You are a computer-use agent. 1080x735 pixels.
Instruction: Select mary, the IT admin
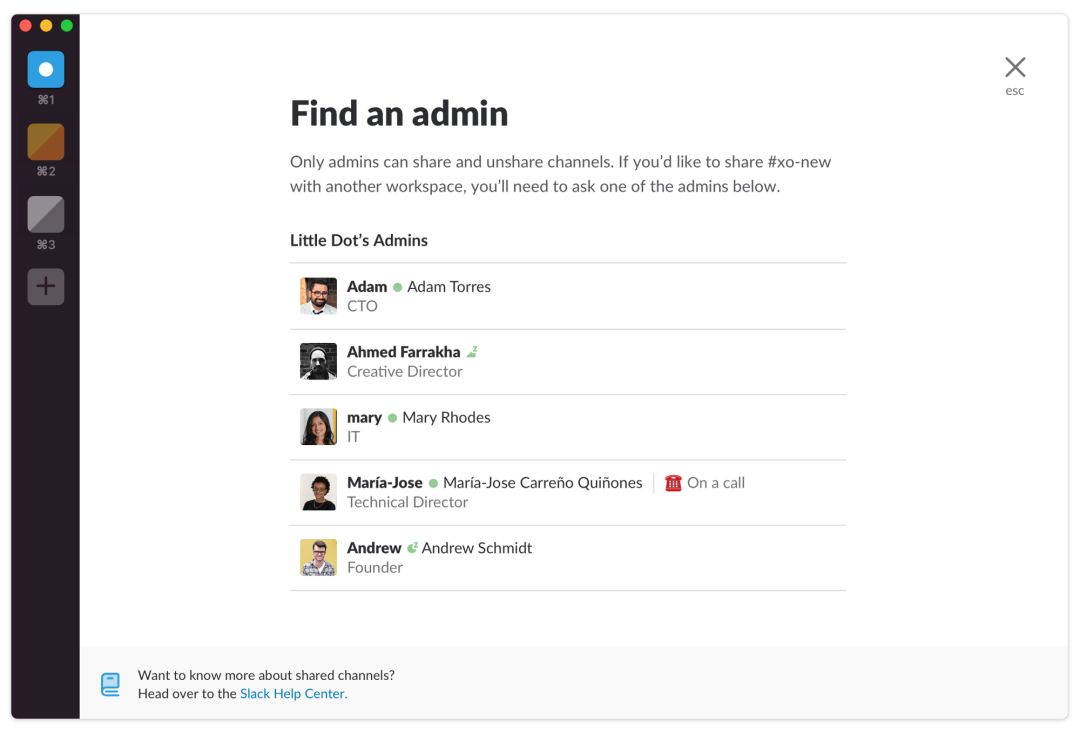coord(364,418)
